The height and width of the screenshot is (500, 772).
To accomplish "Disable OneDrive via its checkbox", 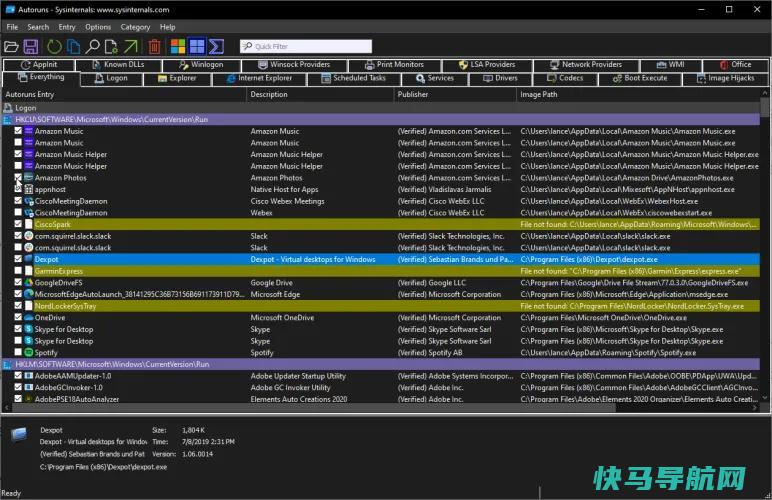I will (18, 317).
